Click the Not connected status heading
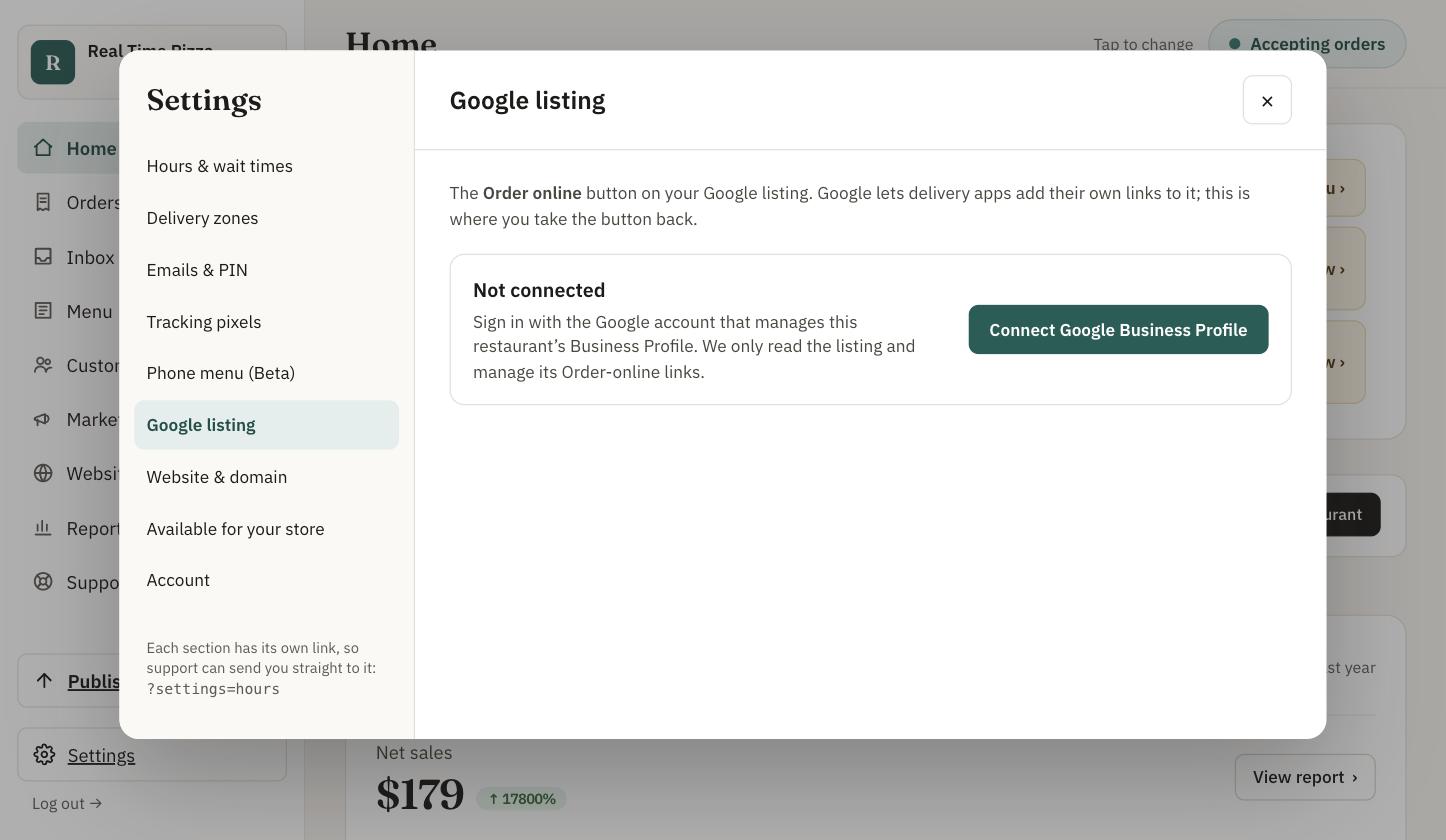Screen dimensions: 1446x840 click(539, 290)
